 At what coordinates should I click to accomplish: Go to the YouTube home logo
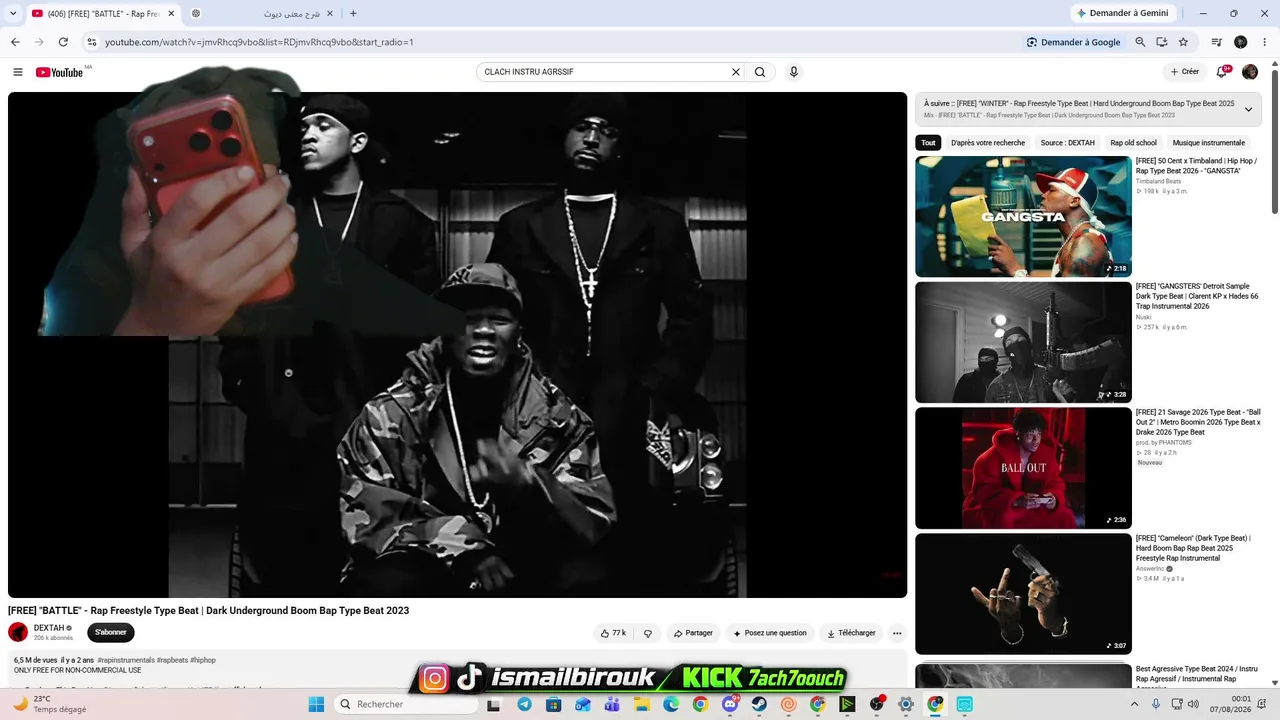point(60,72)
